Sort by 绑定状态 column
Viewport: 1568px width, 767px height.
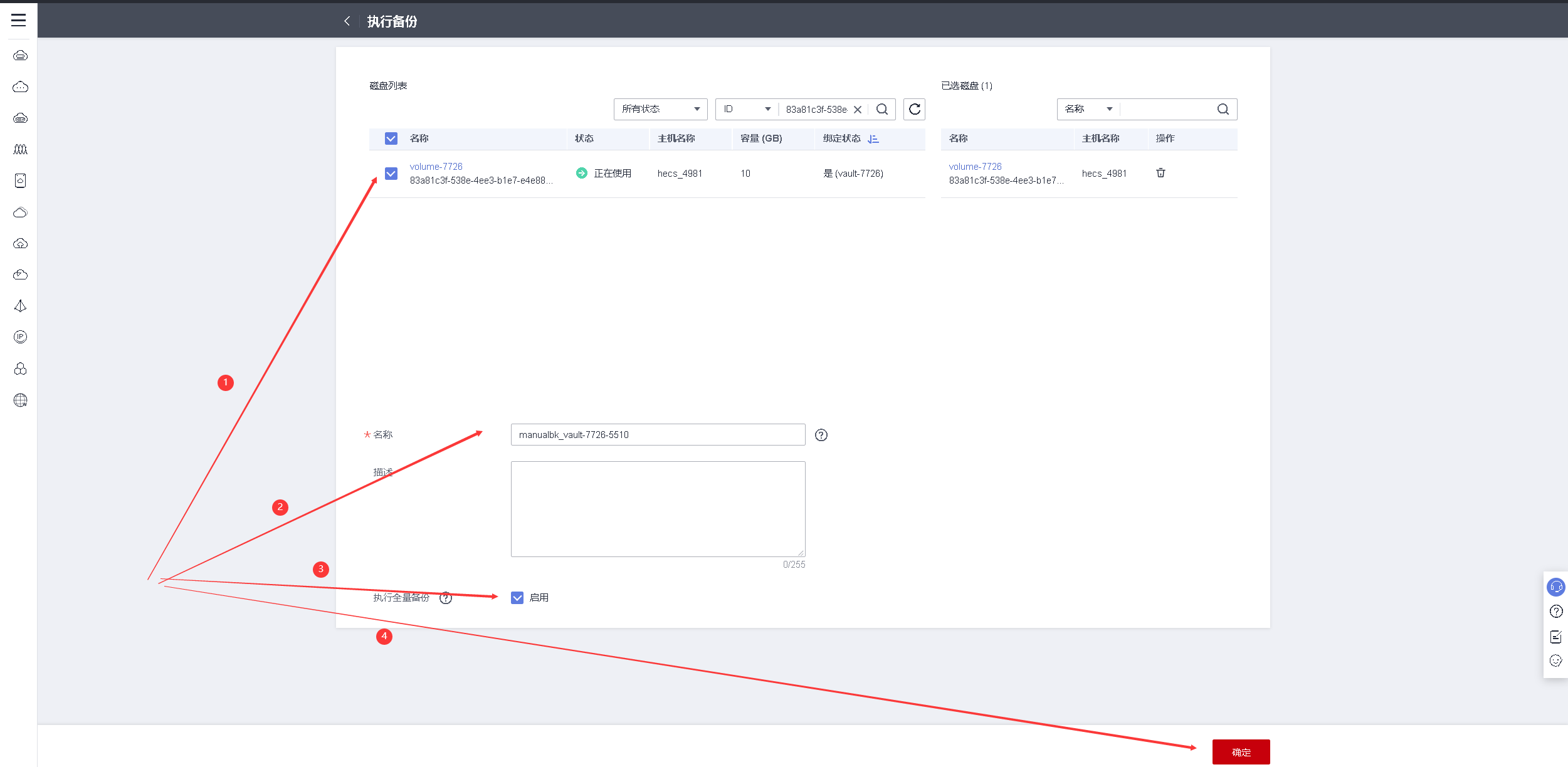pos(873,139)
